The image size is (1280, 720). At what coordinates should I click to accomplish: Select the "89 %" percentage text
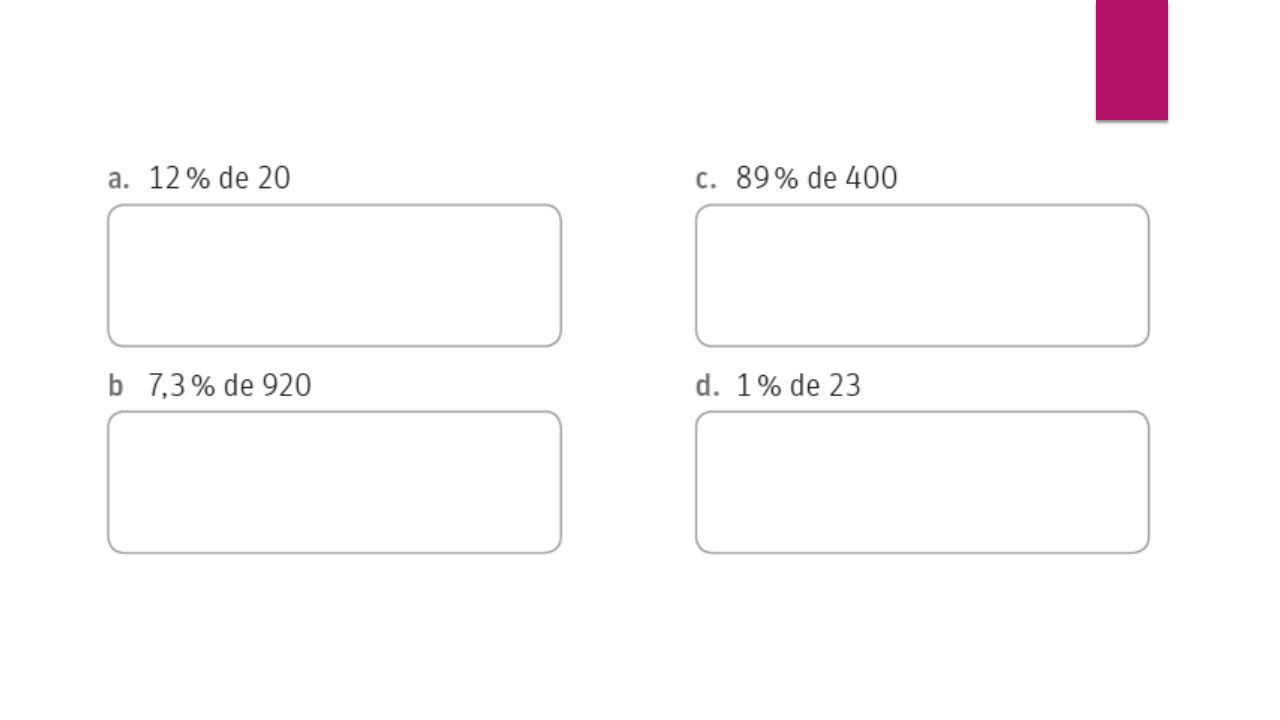click(x=767, y=179)
